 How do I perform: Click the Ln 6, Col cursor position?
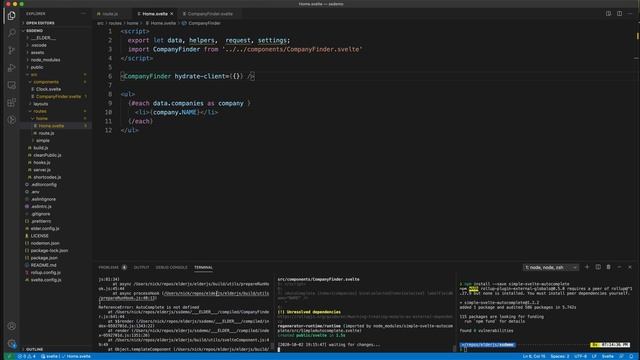pos(534,356)
